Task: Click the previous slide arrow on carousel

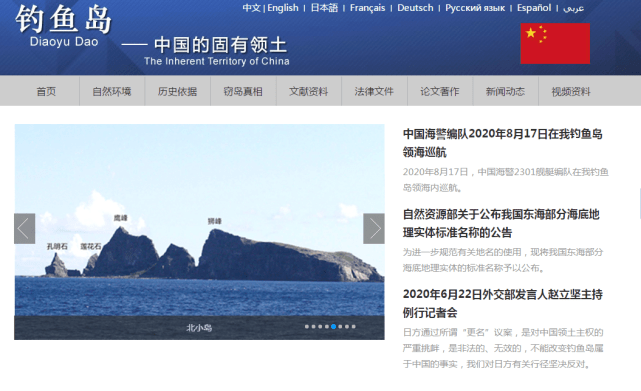Action: coord(25,229)
